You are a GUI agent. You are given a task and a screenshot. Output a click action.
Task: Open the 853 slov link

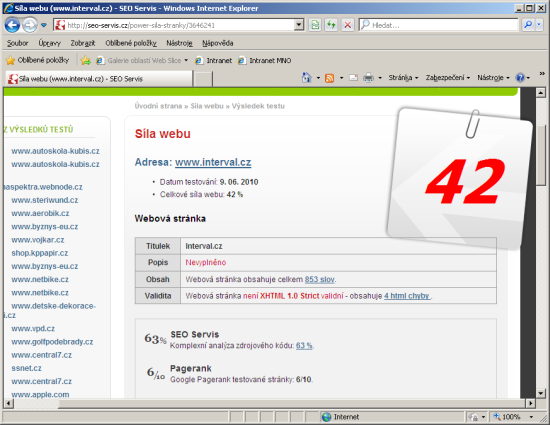[320, 279]
